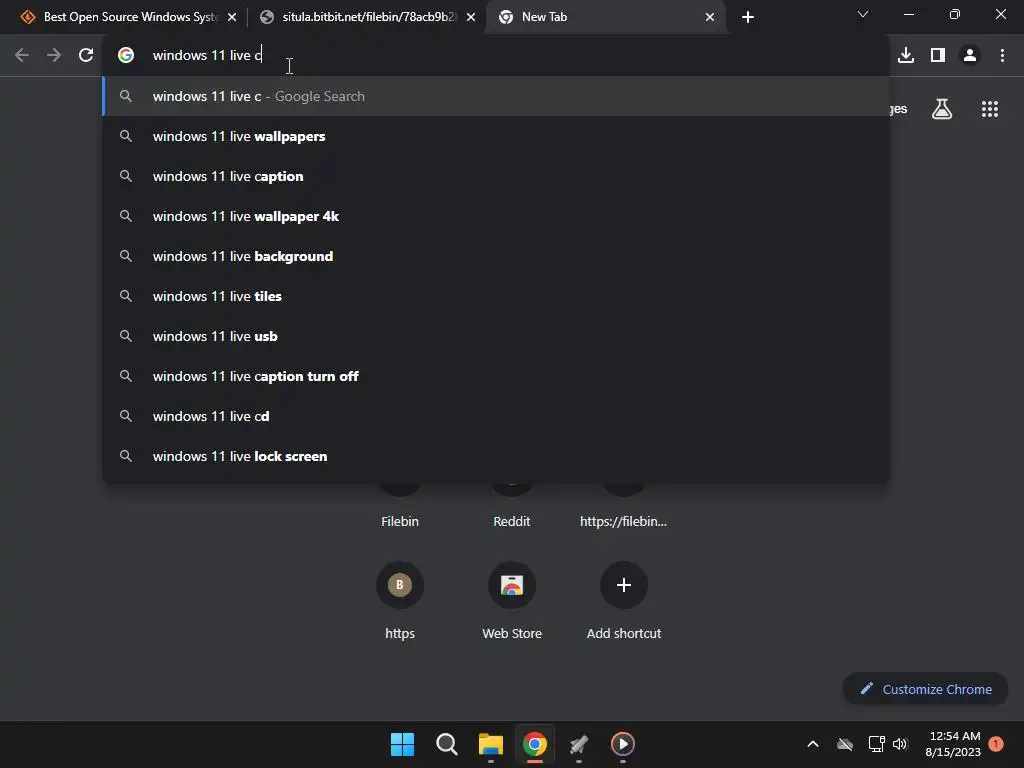Select suggestion 'windows 11 live c - Google Search'

(x=496, y=96)
